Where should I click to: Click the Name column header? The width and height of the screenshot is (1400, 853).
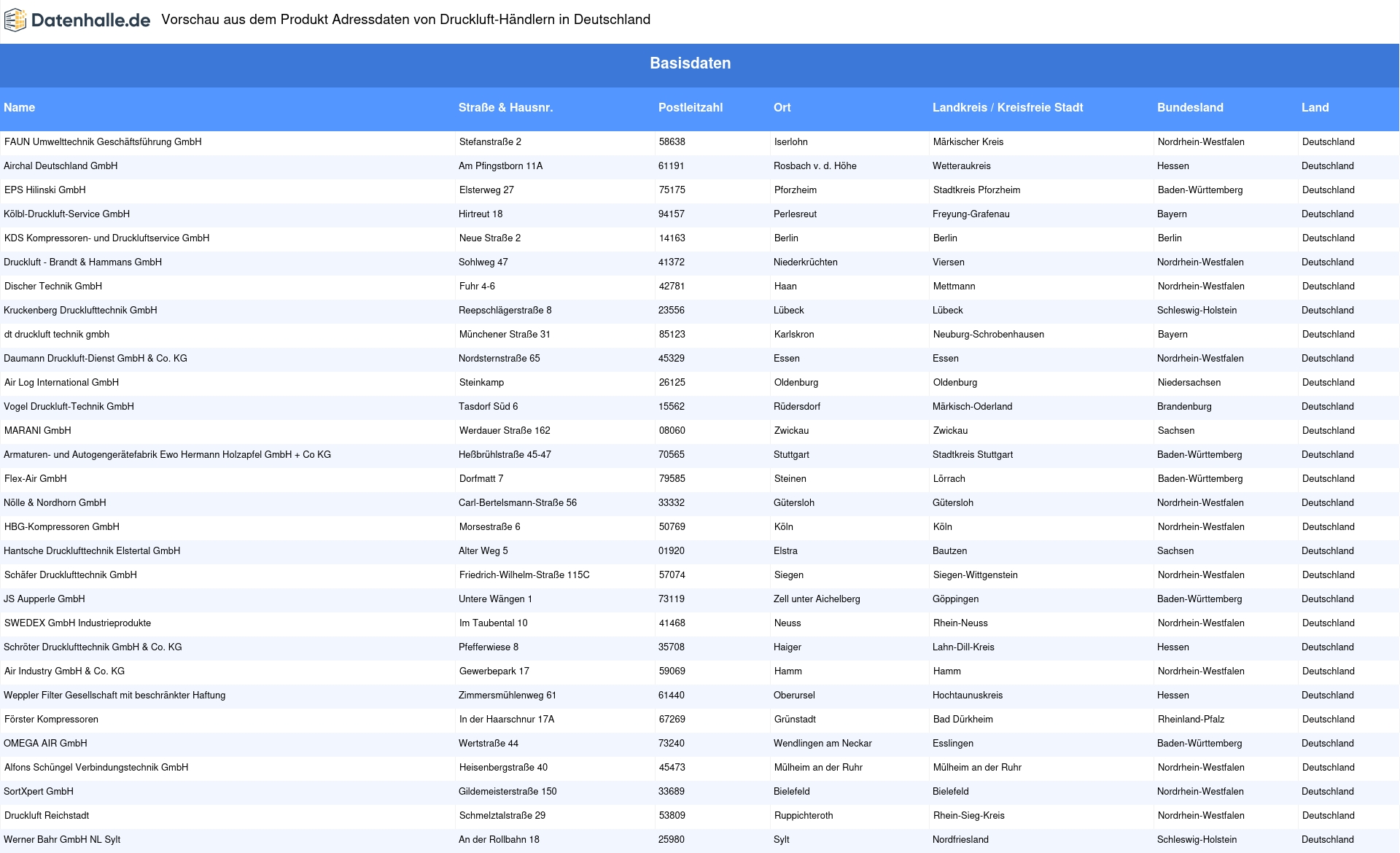(x=20, y=107)
